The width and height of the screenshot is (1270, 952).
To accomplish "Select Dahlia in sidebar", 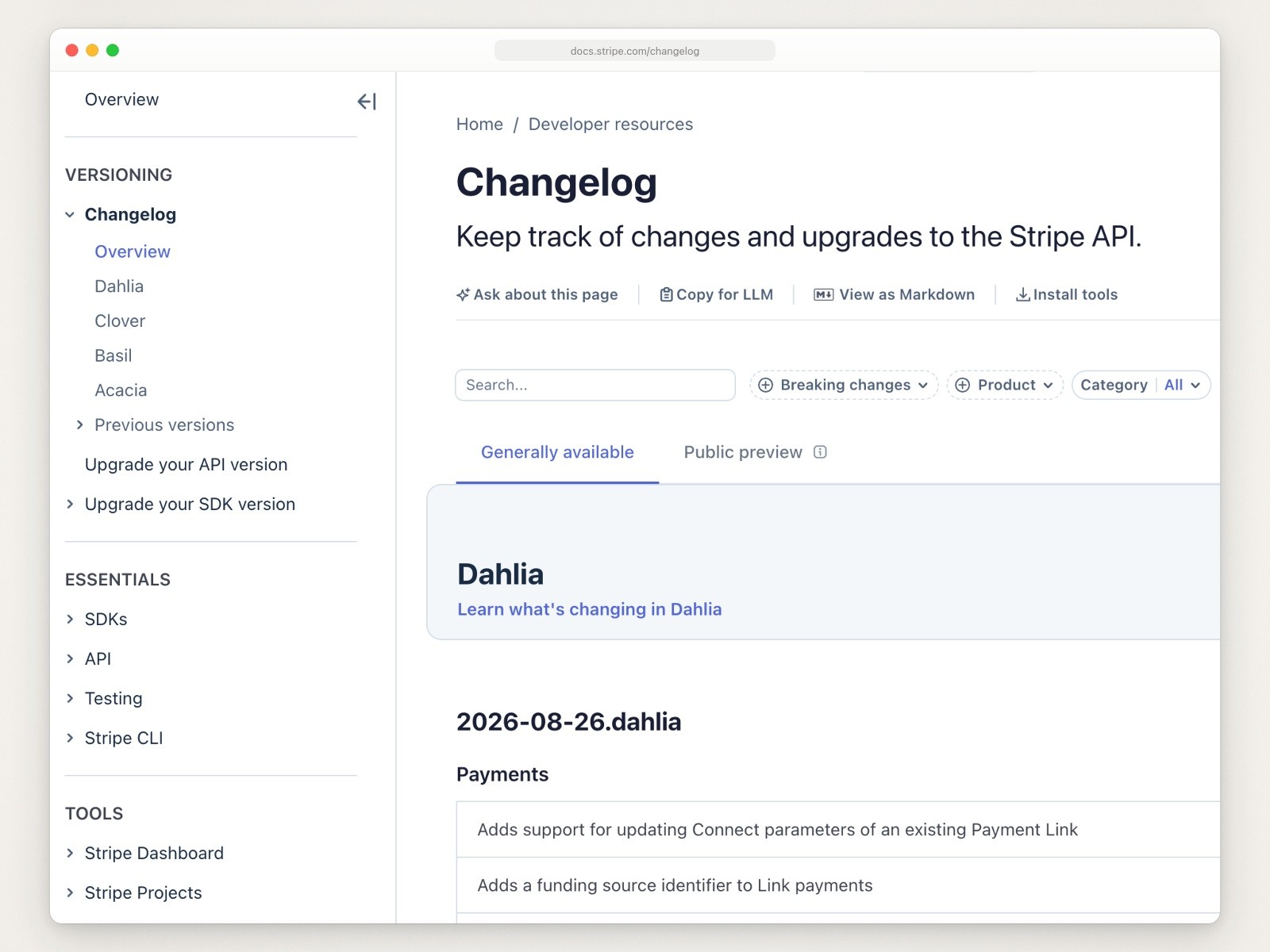I will tap(119, 286).
